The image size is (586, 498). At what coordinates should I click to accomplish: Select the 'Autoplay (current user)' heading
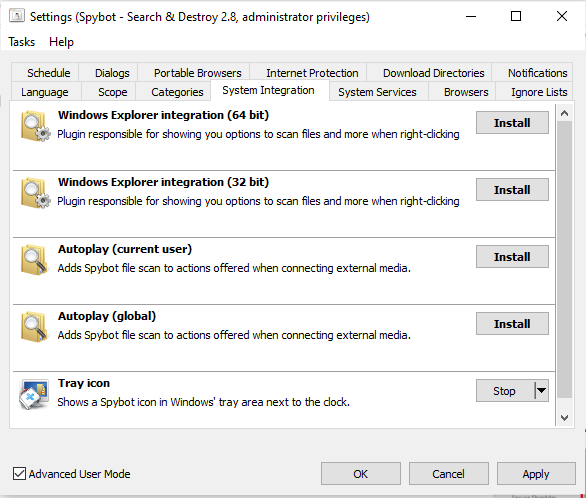click(x=125, y=249)
